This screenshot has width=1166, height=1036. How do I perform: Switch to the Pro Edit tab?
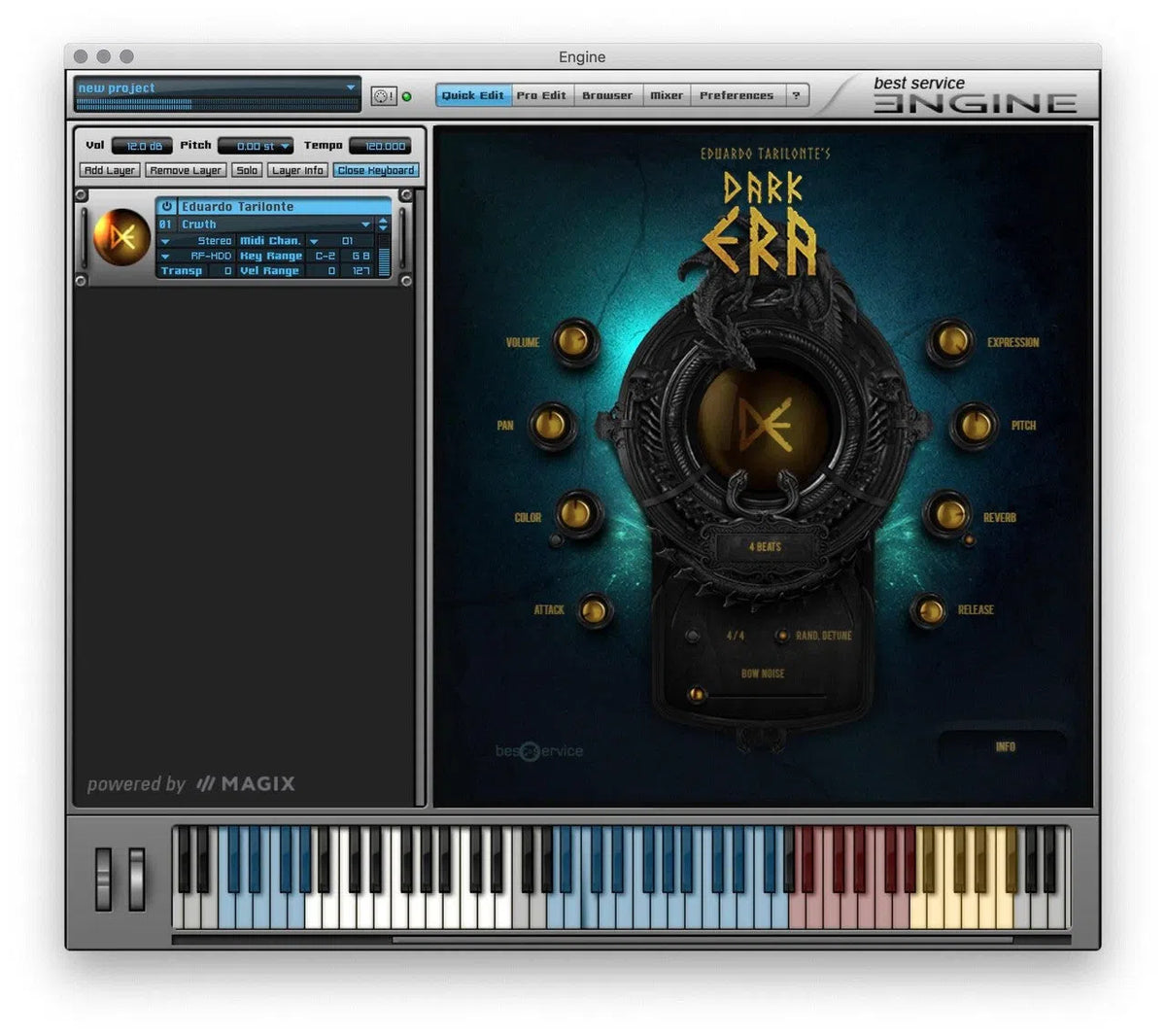(541, 95)
